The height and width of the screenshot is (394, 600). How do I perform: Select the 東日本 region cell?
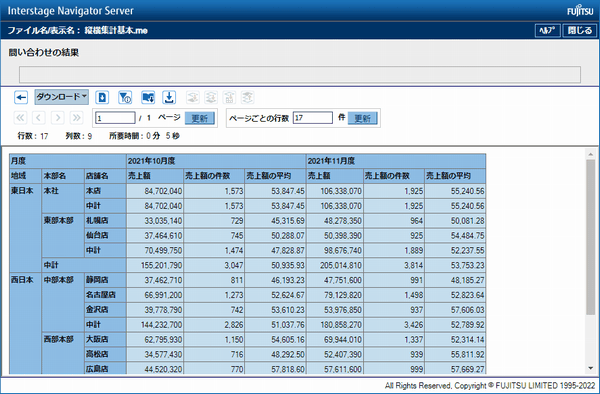25,228
